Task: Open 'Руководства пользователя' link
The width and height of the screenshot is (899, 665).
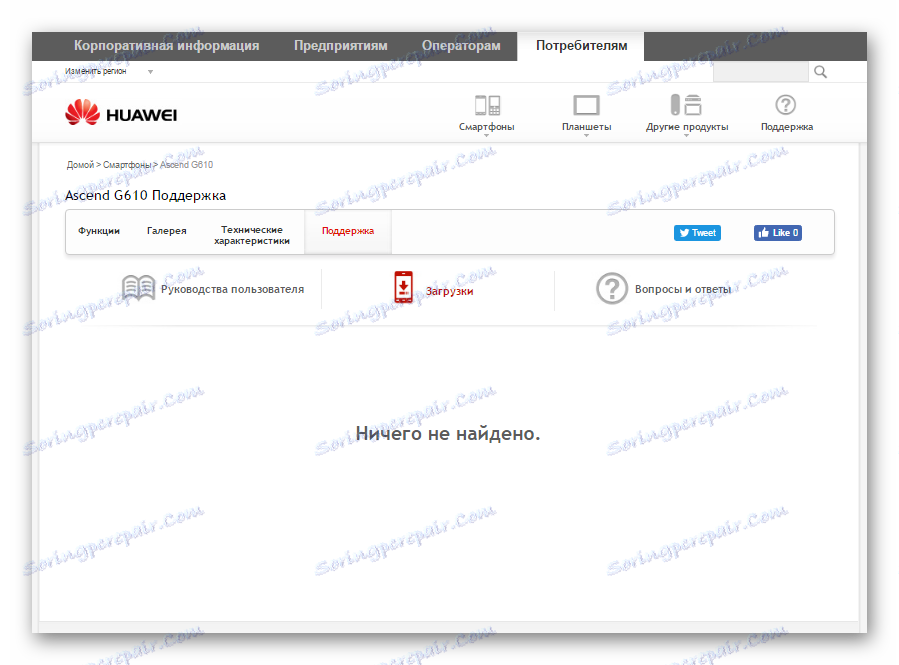Action: (x=232, y=290)
